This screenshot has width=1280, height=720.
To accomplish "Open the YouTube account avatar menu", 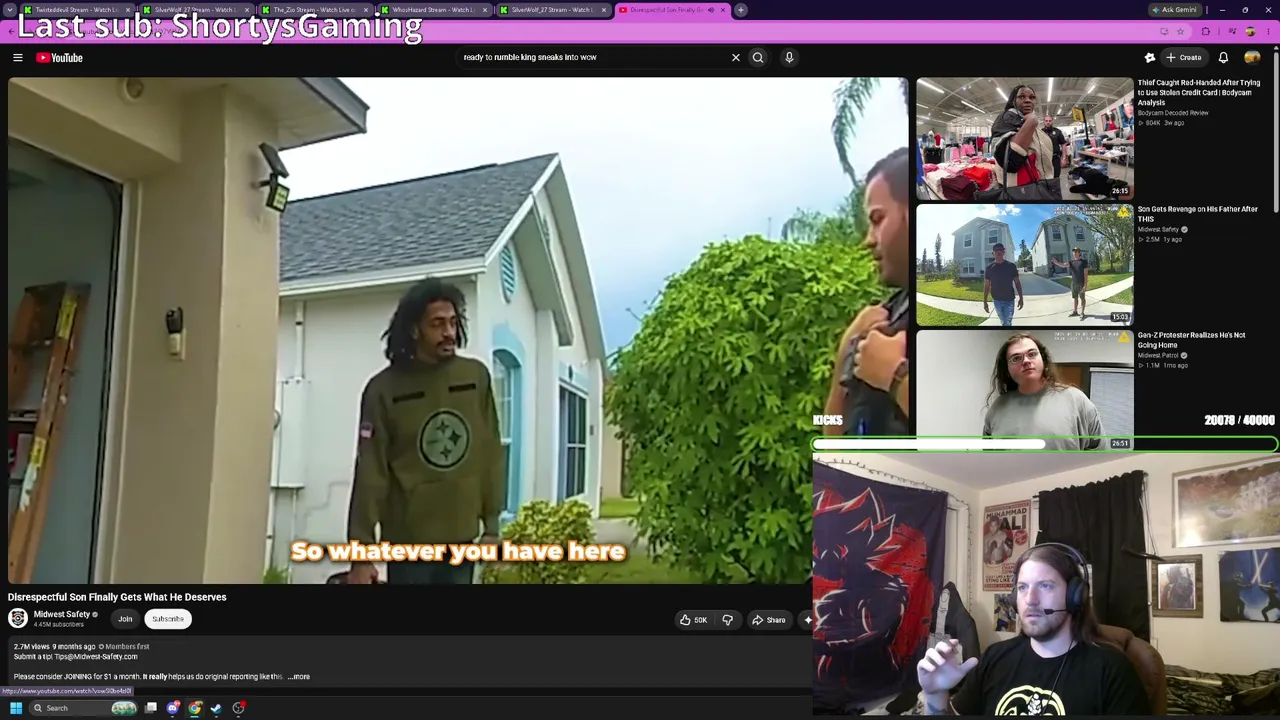I will pyautogui.click(x=1252, y=58).
